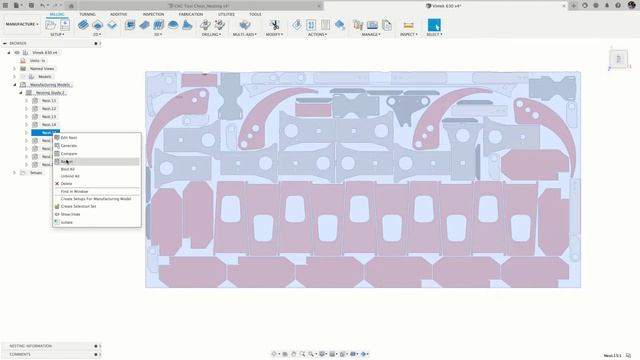Image resolution: width=640 pixels, height=360 pixels.
Task: Toggle visibility eye of Vimek 630 v4
Action: (x=17, y=53)
